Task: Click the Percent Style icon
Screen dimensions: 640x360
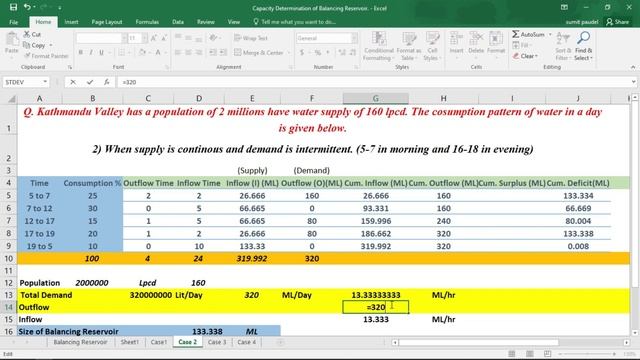Action: (x=318, y=52)
